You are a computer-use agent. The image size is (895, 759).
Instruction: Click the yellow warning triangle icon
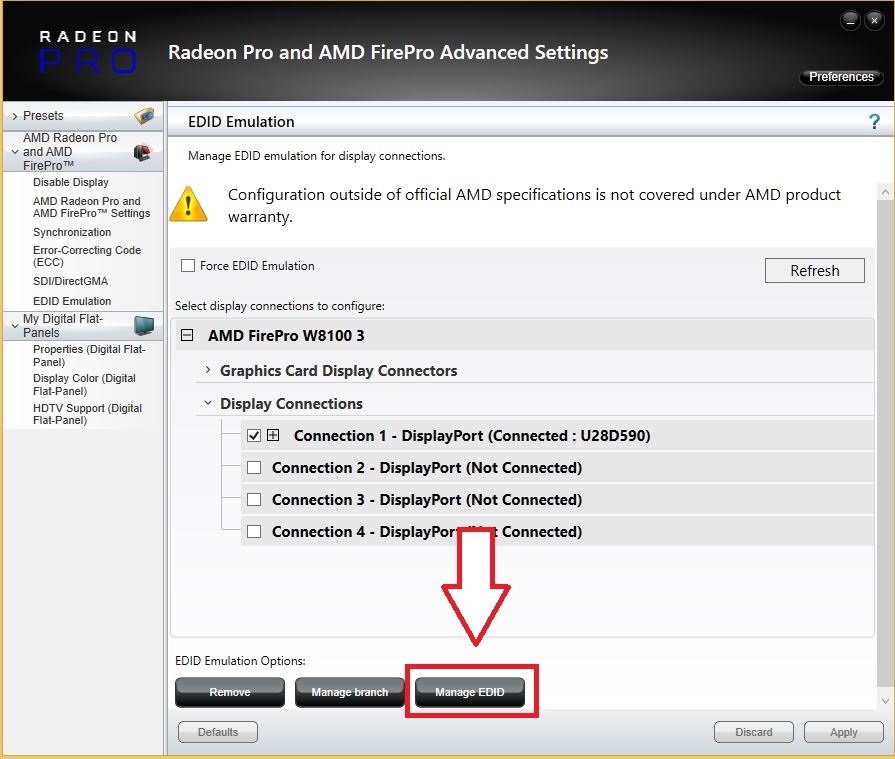[x=188, y=204]
